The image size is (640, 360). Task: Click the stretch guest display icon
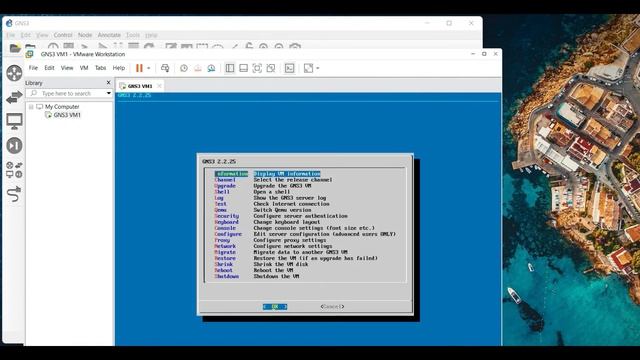pyautogui.click(x=308, y=68)
